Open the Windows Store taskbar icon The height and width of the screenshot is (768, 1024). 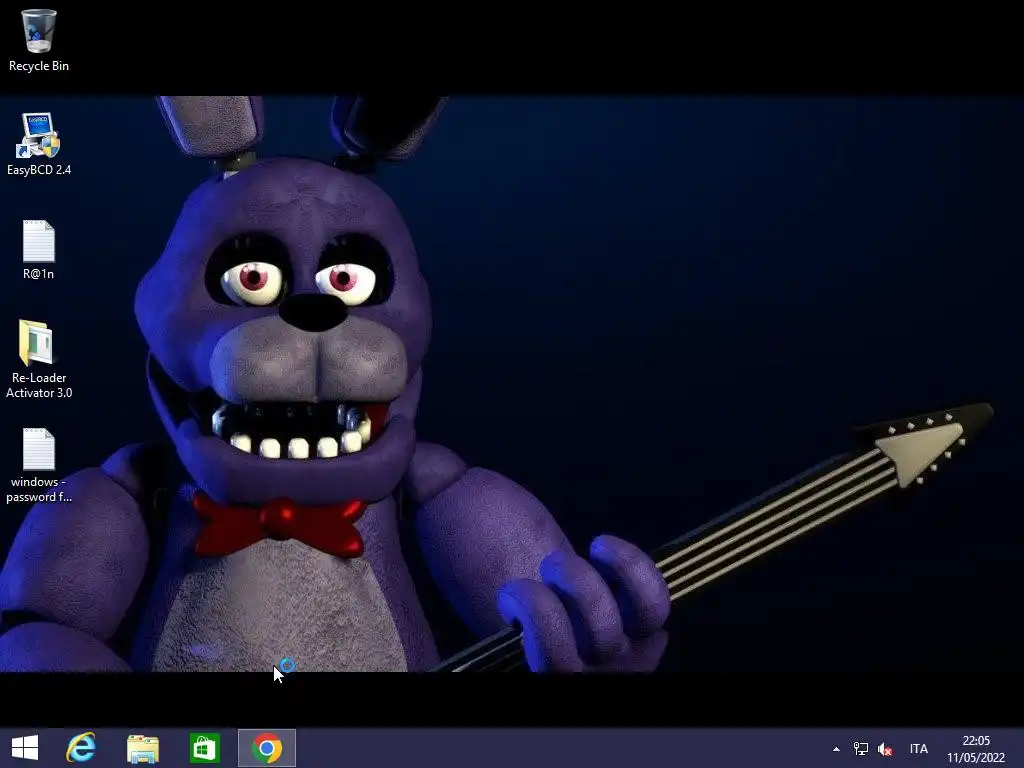204,748
